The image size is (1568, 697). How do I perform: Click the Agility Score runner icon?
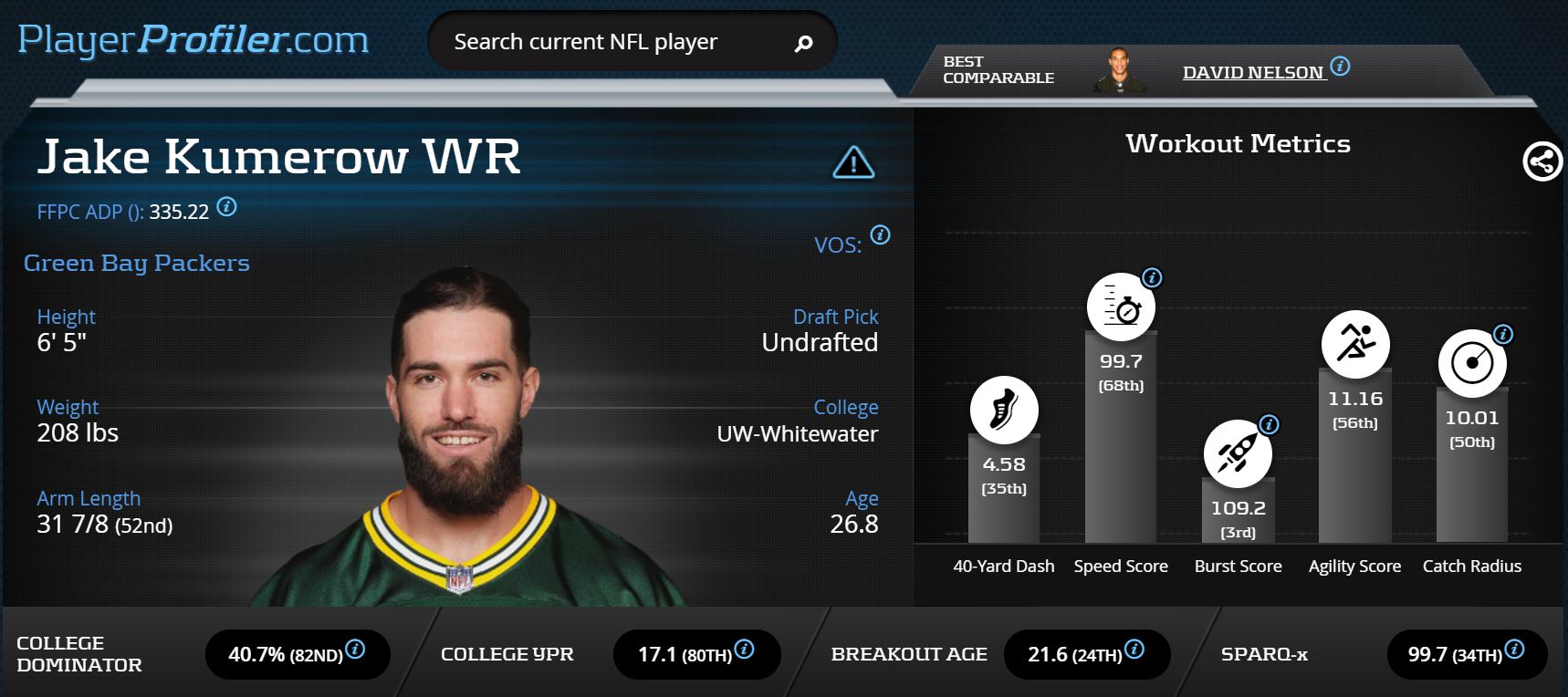(x=1355, y=344)
